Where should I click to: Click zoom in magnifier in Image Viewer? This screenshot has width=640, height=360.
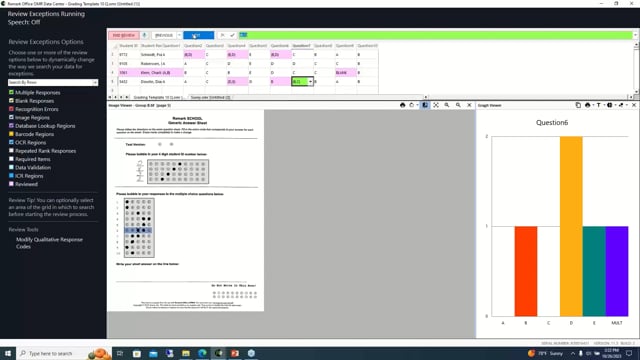tap(447, 105)
